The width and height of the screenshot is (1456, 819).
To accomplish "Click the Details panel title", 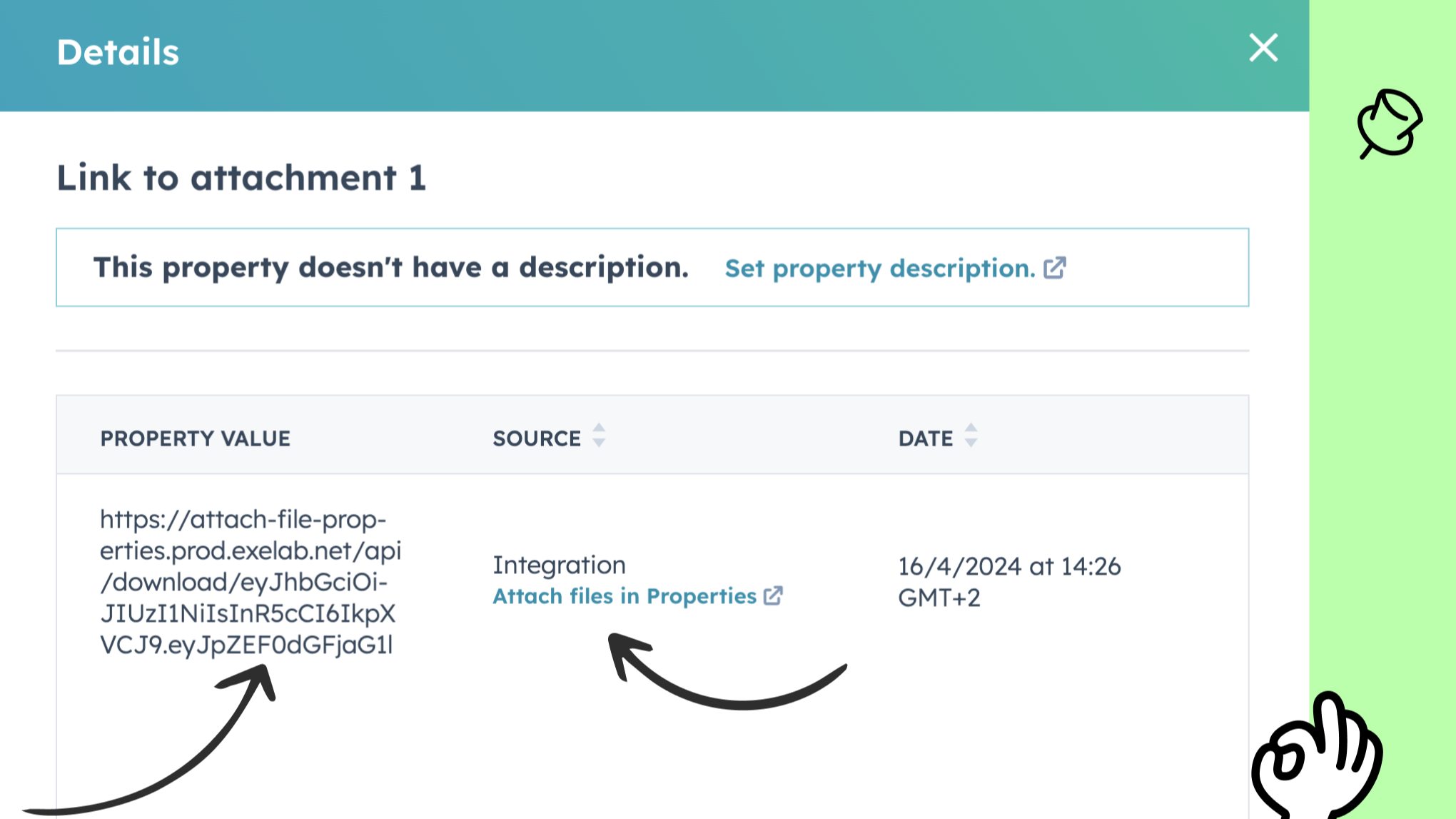I will click(118, 53).
